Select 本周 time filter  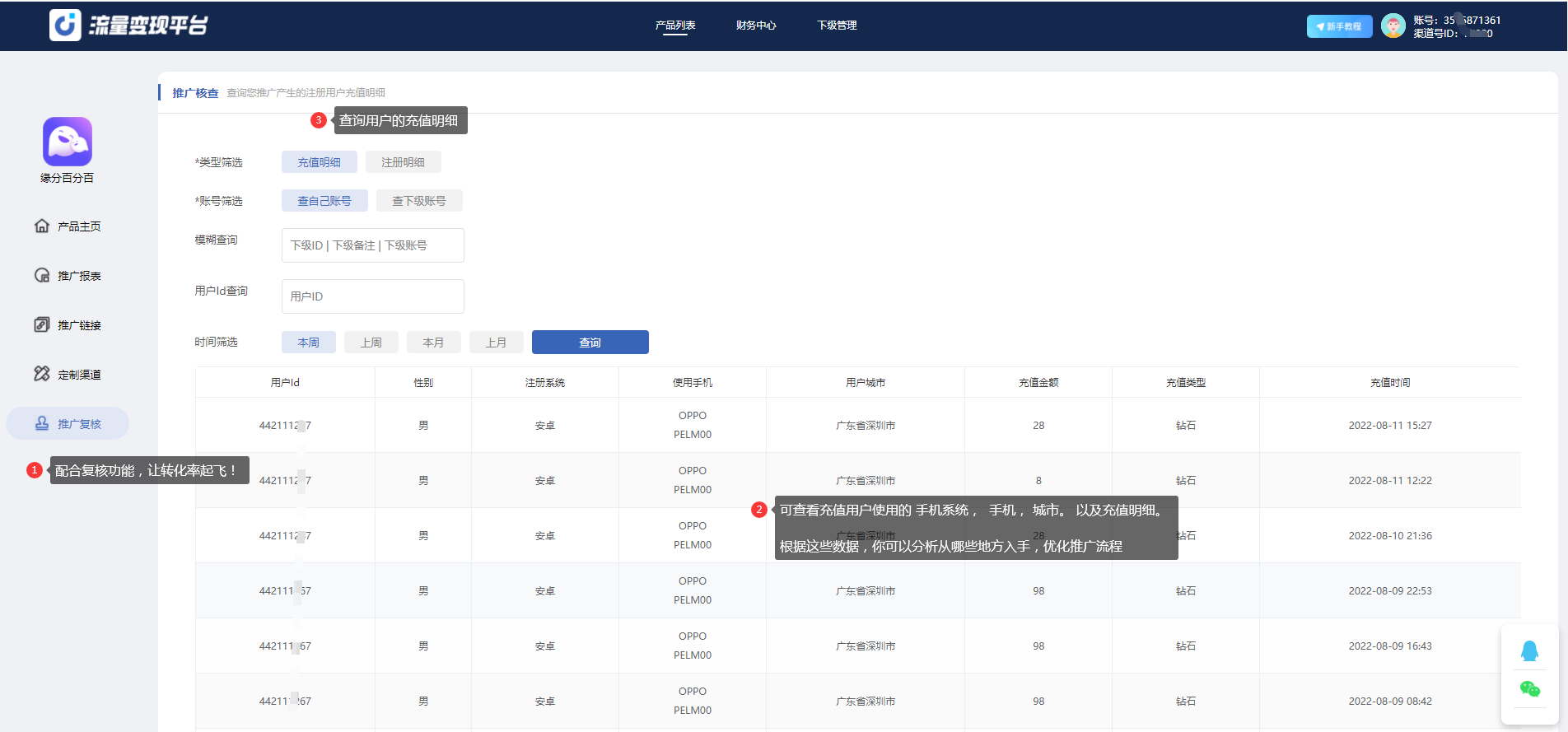[x=309, y=343]
